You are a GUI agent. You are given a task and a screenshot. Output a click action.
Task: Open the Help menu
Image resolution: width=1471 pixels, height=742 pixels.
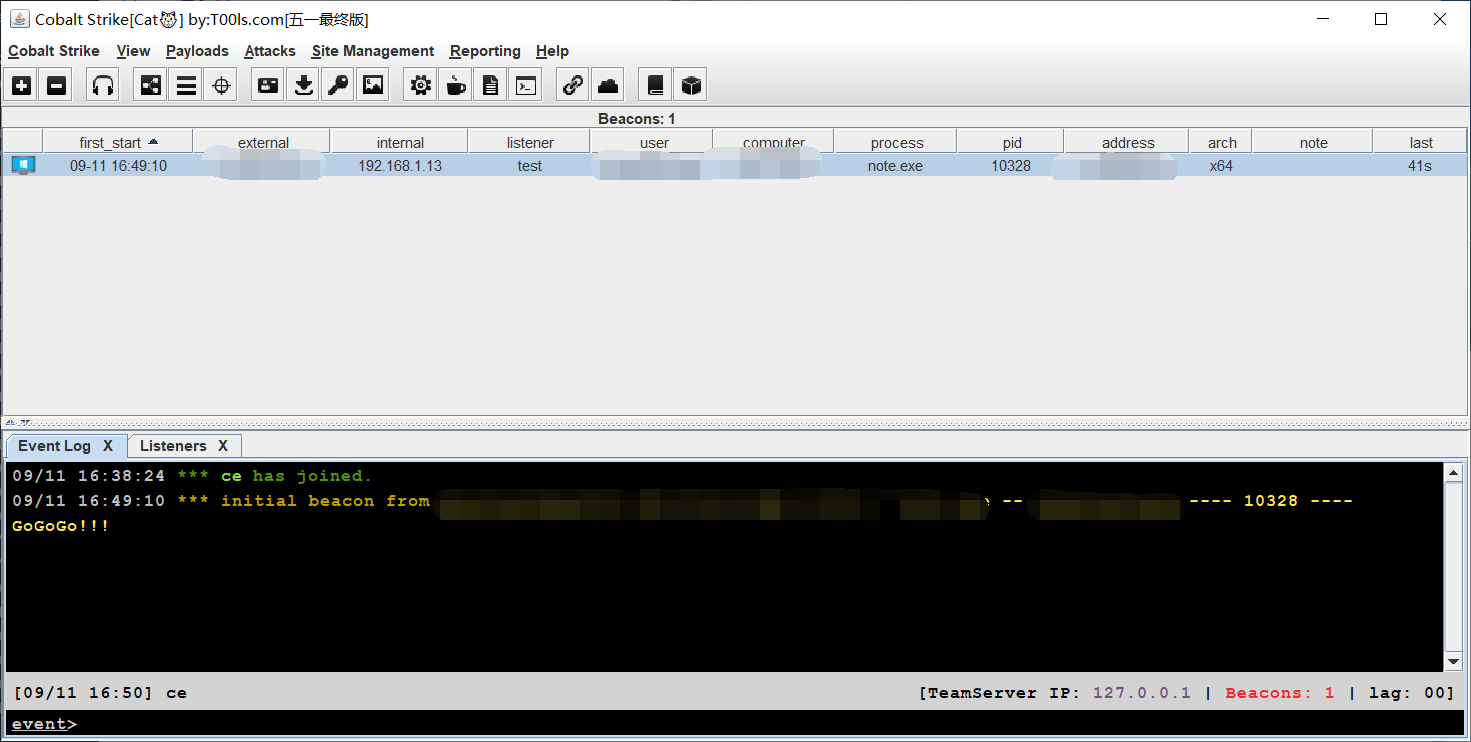(552, 51)
